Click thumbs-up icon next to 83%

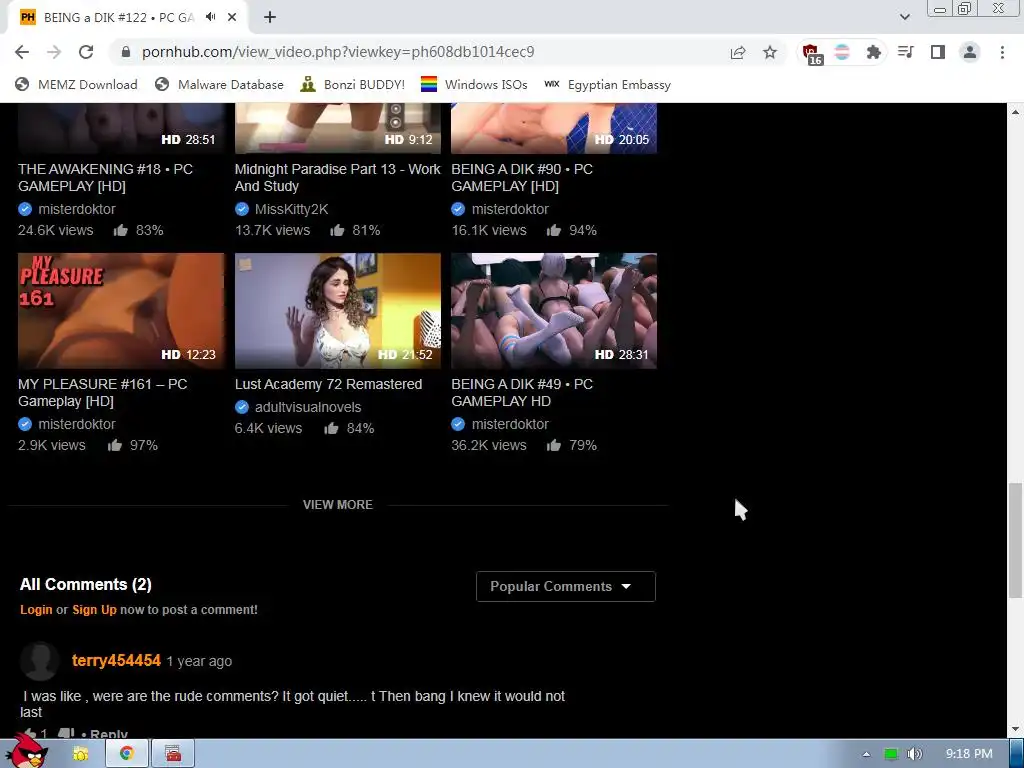[120, 230]
